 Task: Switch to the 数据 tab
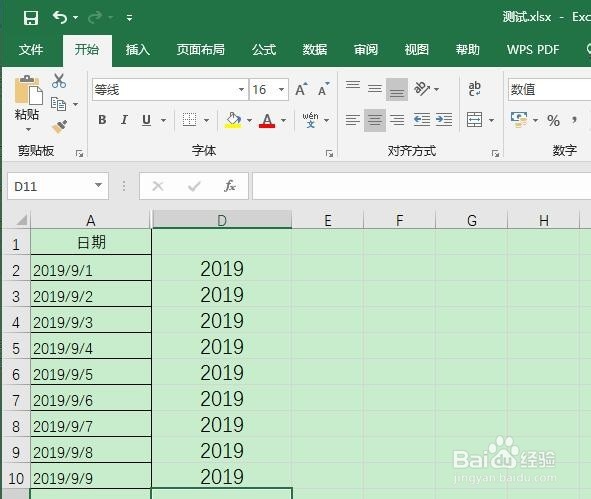tap(315, 49)
